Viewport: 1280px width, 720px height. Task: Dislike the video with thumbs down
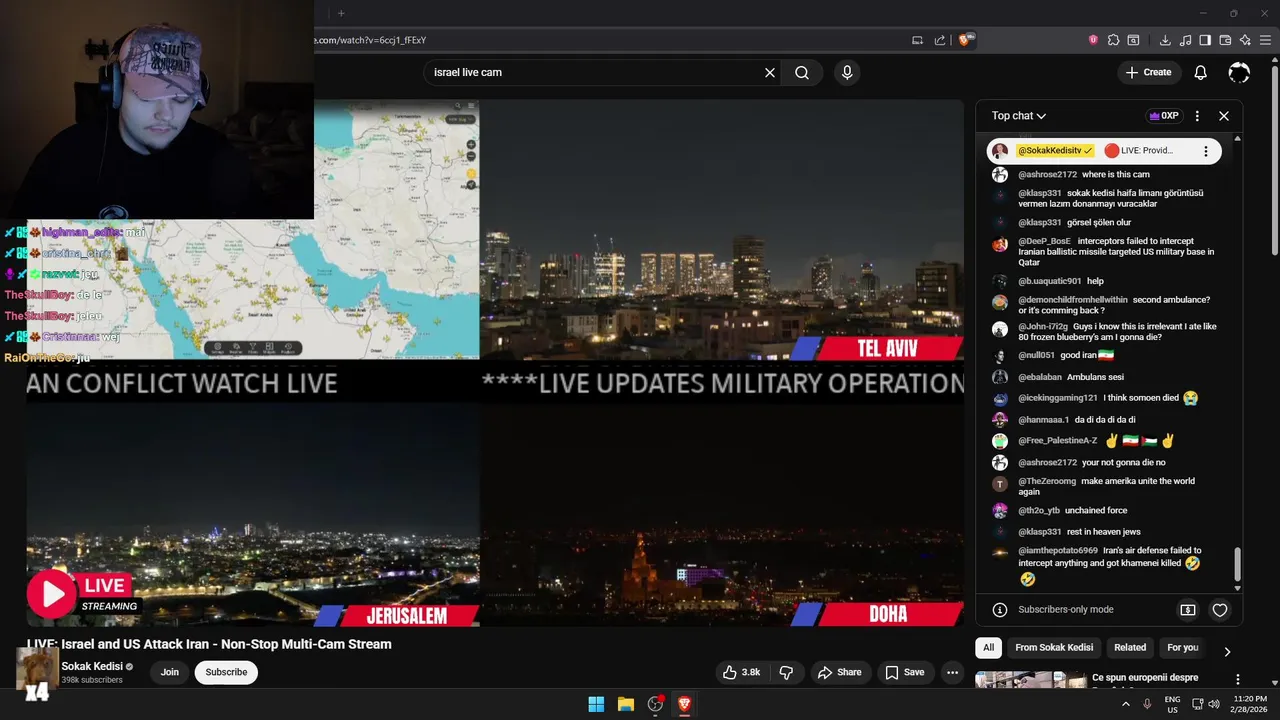click(x=786, y=672)
